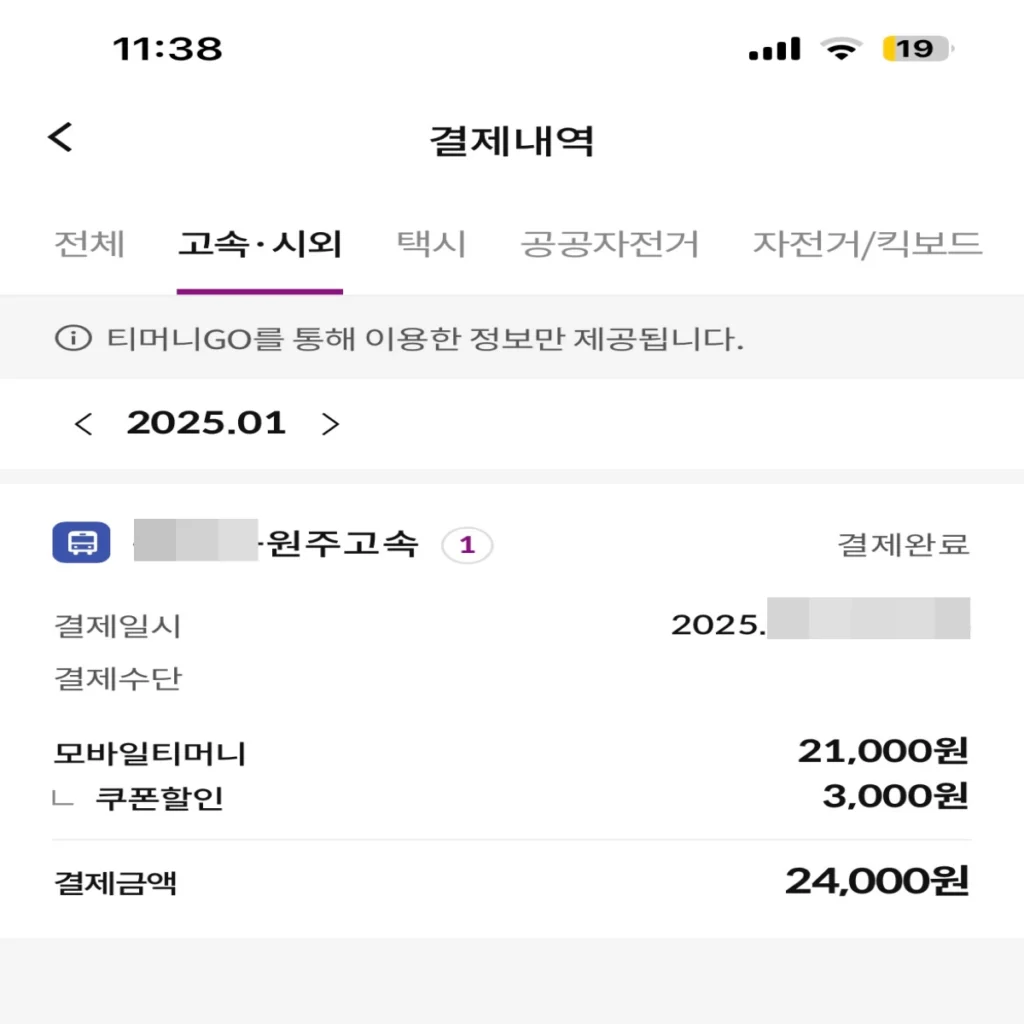The width and height of the screenshot is (1024, 1024).
Task: Tap the blue bus route icon
Action: pos(81,545)
